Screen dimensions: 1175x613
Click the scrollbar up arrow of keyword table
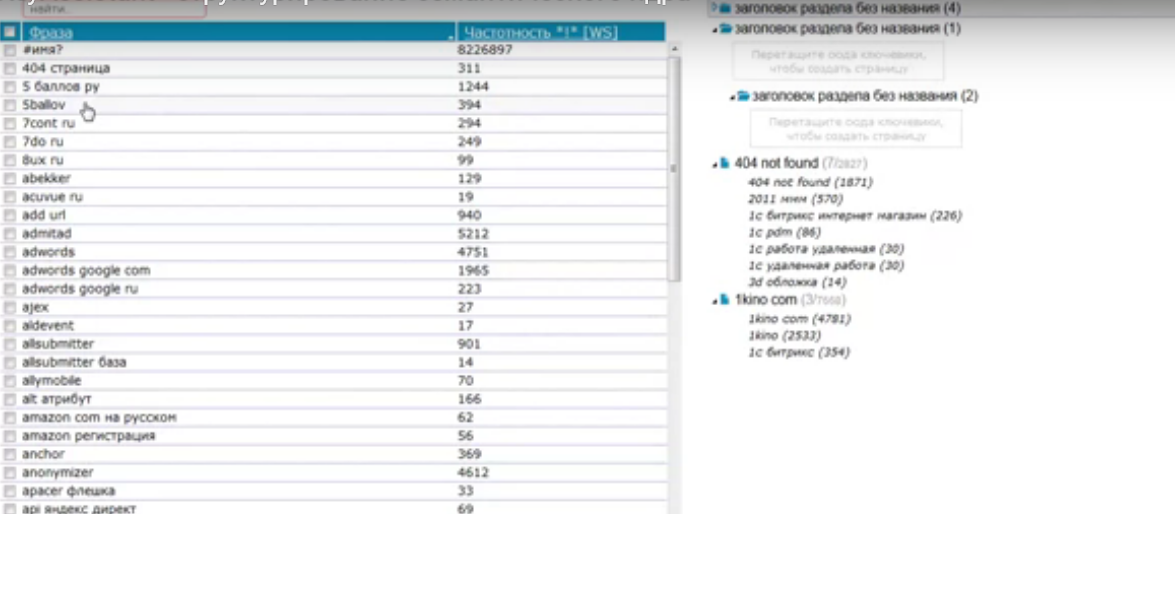tap(674, 49)
